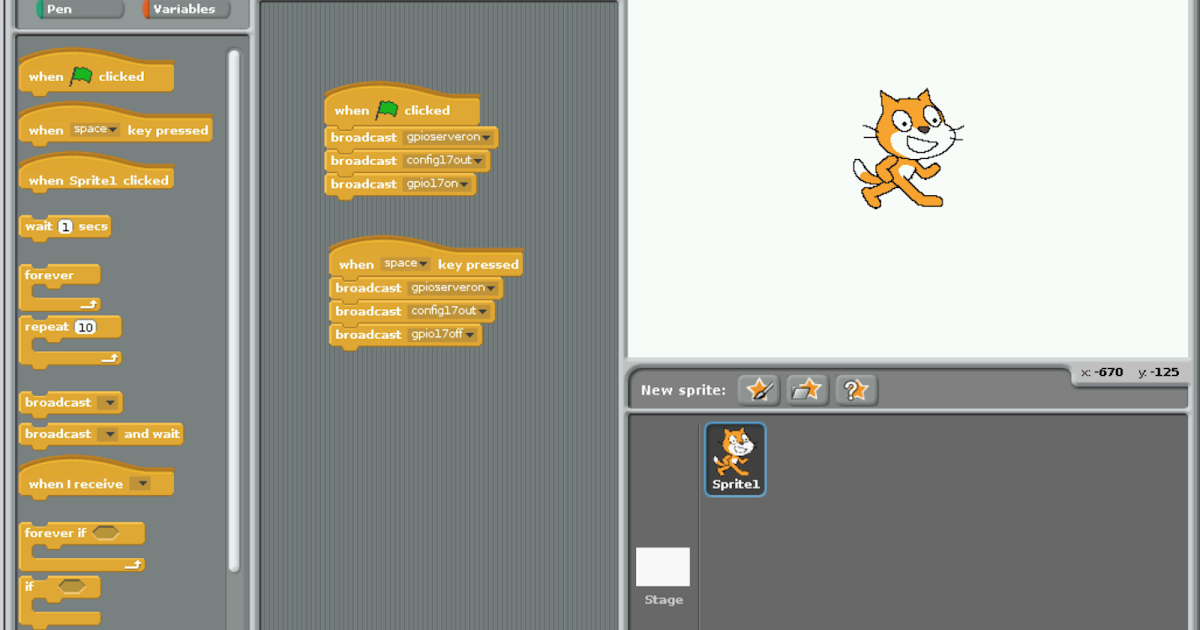Open the Choose new sprite from file icon

pyautogui.click(x=806, y=391)
